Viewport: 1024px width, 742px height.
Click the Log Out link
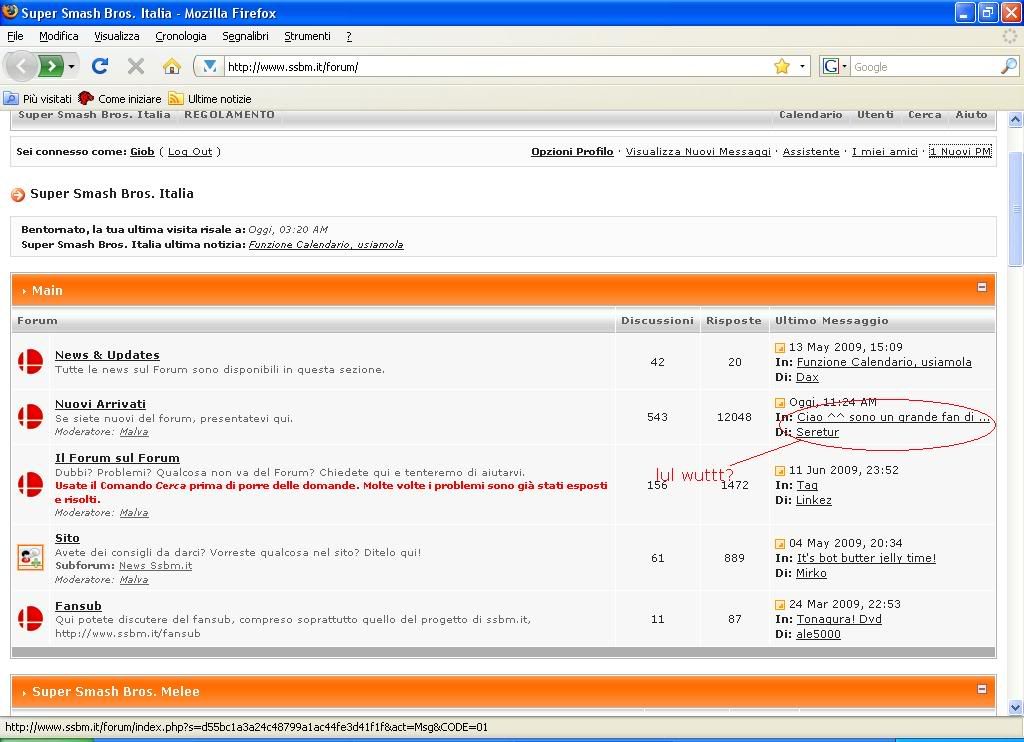190,152
